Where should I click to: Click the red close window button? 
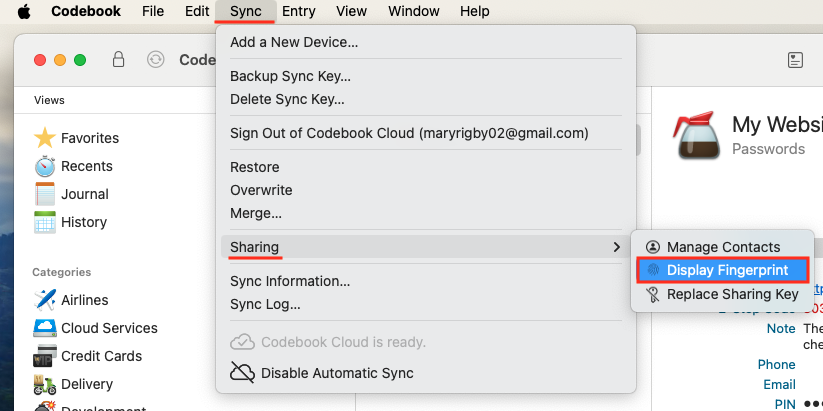(x=40, y=60)
